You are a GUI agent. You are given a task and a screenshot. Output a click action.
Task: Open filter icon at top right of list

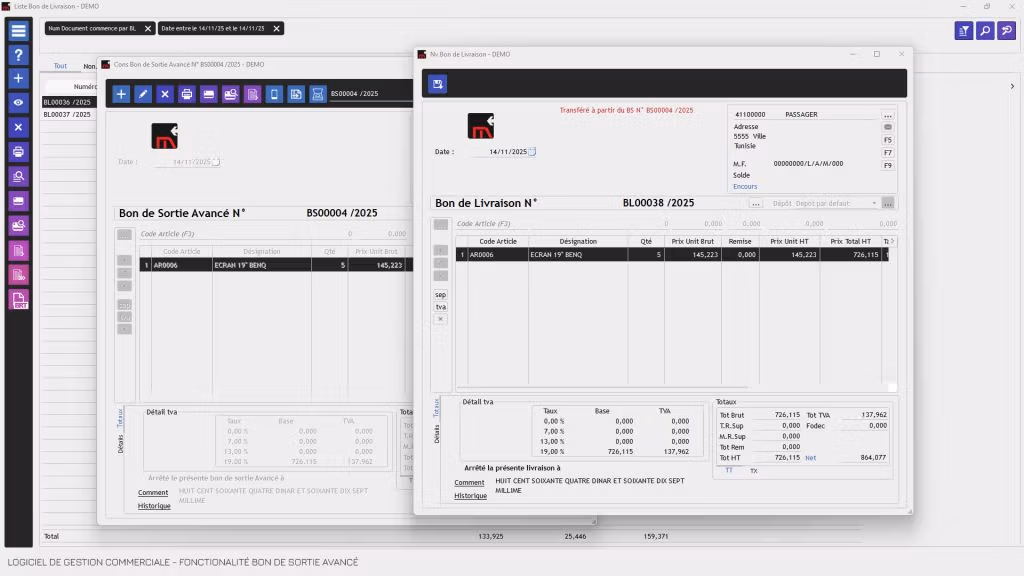coord(964,31)
